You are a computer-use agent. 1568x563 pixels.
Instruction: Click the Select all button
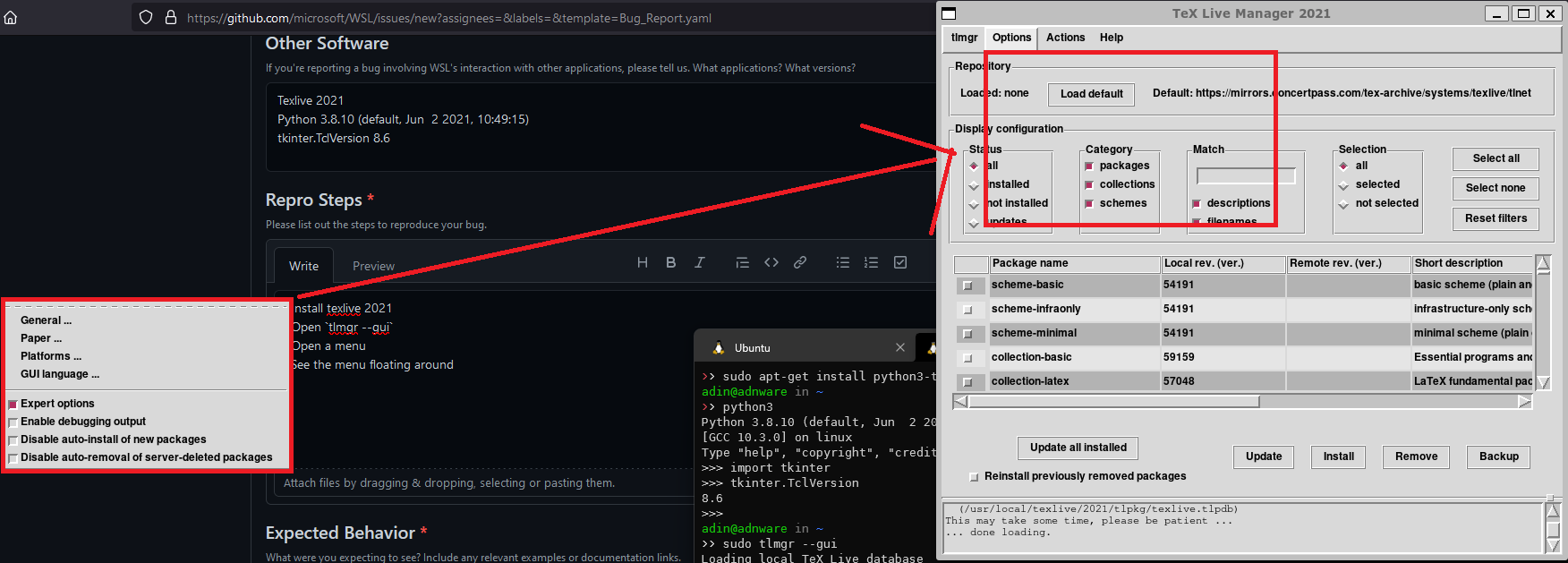pos(1496,158)
